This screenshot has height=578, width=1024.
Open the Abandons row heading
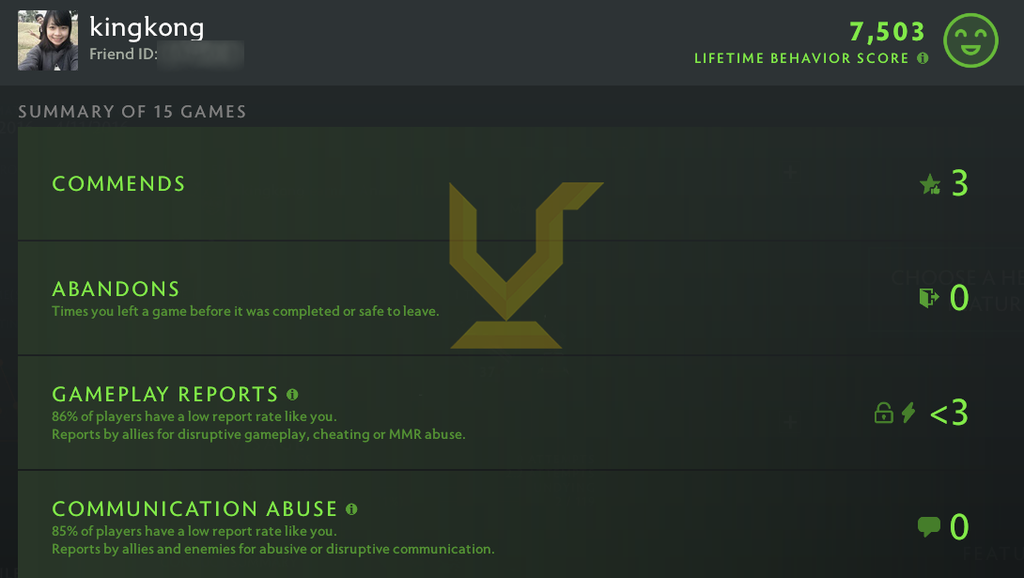click(116, 289)
